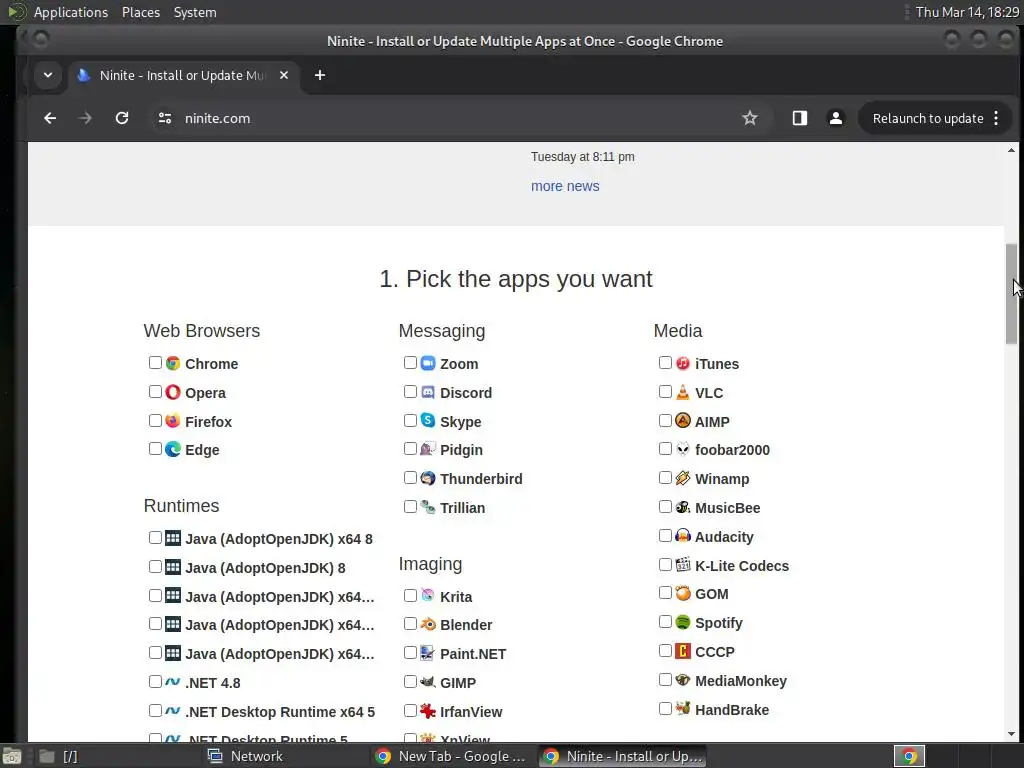1024x768 pixels.
Task: Check the Chrome checkbox
Action: pos(155,362)
